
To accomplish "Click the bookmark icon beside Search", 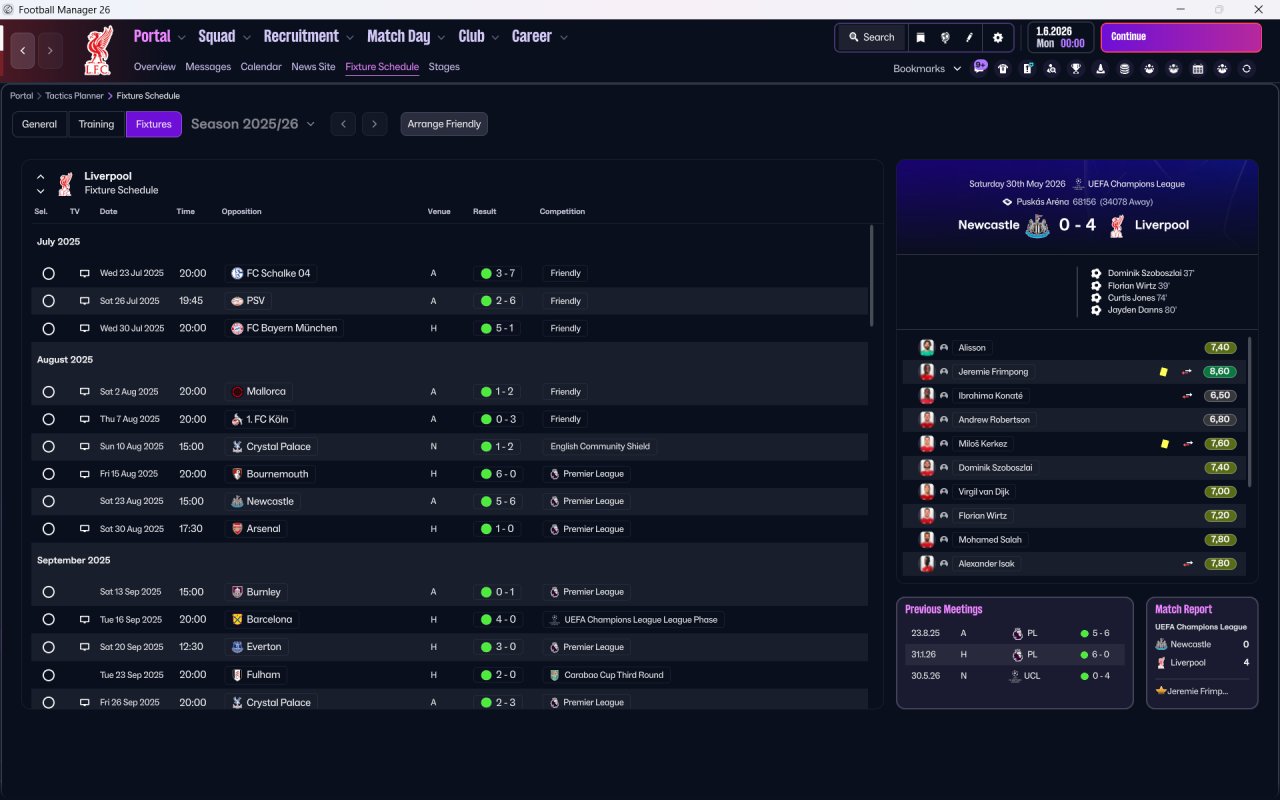I will (920, 37).
